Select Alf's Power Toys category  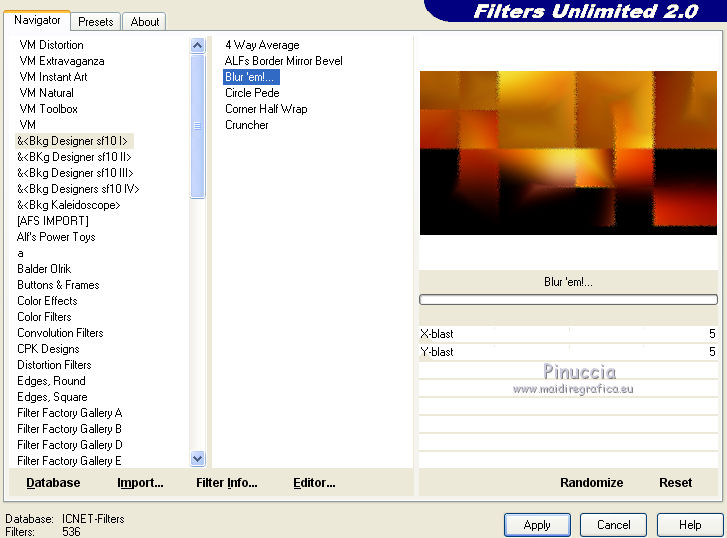(x=56, y=237)
